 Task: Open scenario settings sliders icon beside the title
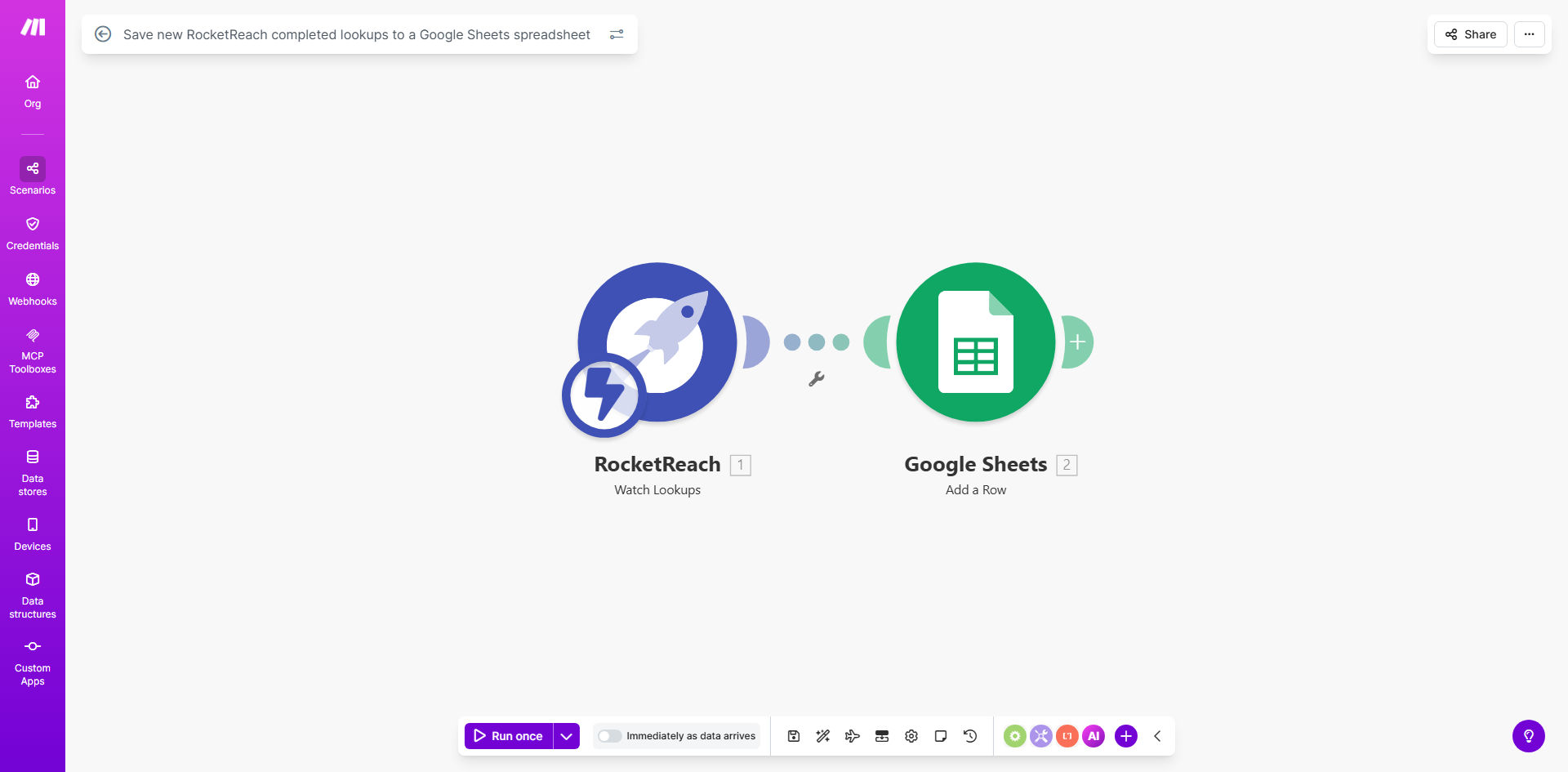coord(617,34)
